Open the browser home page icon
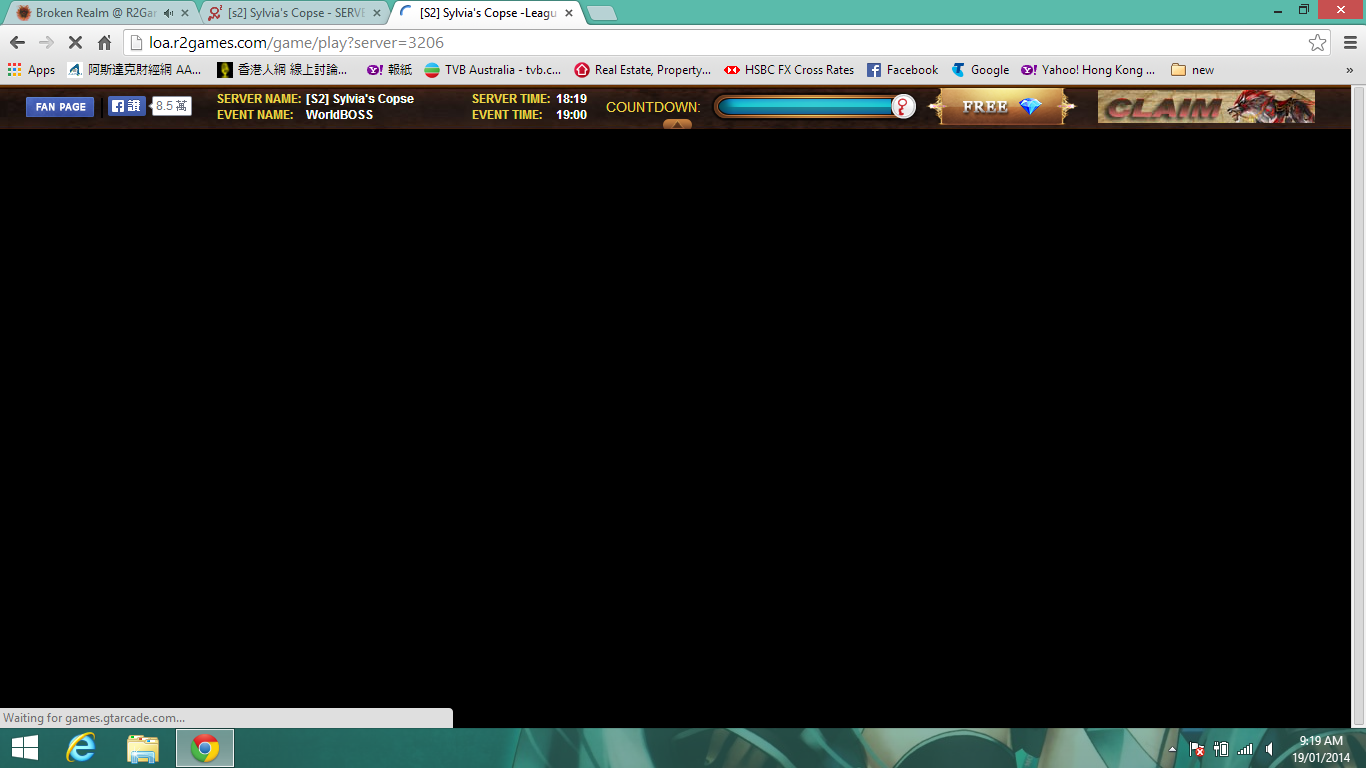 [x=104, y=43]
